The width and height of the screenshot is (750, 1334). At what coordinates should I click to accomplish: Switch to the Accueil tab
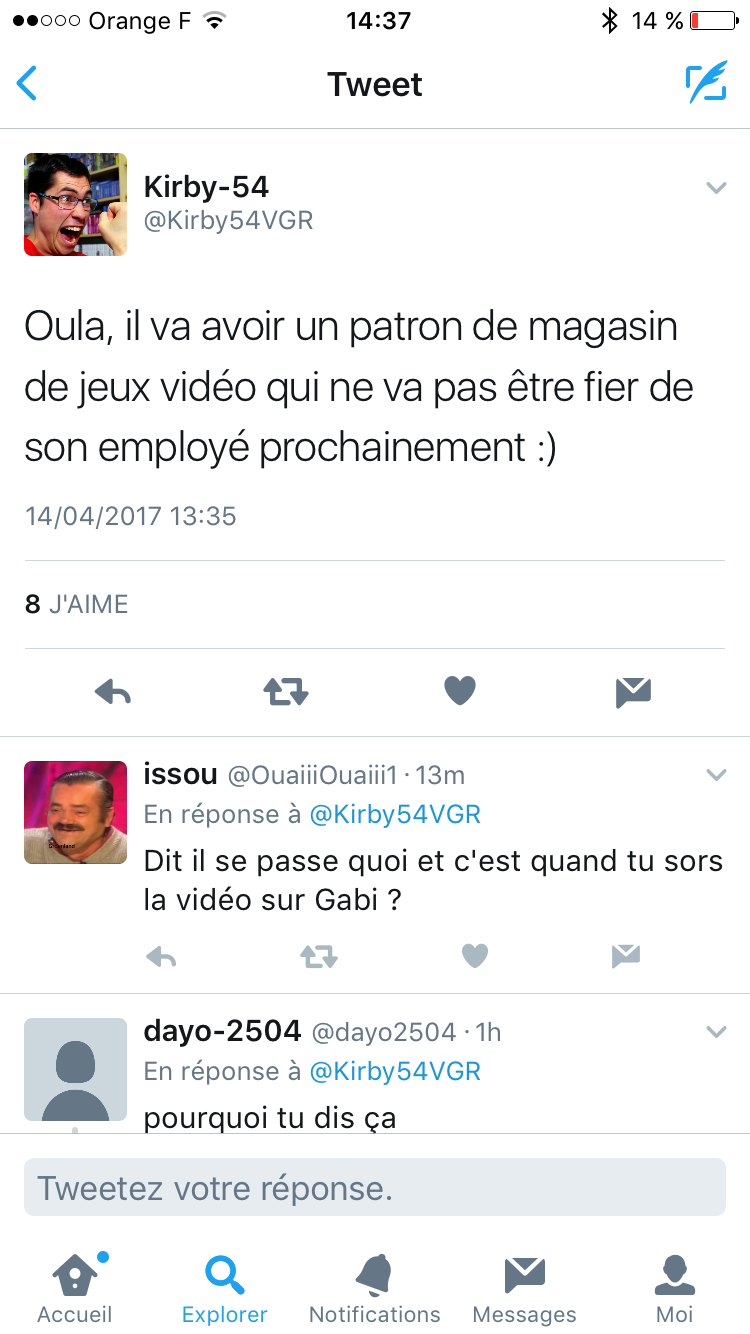75,1289
